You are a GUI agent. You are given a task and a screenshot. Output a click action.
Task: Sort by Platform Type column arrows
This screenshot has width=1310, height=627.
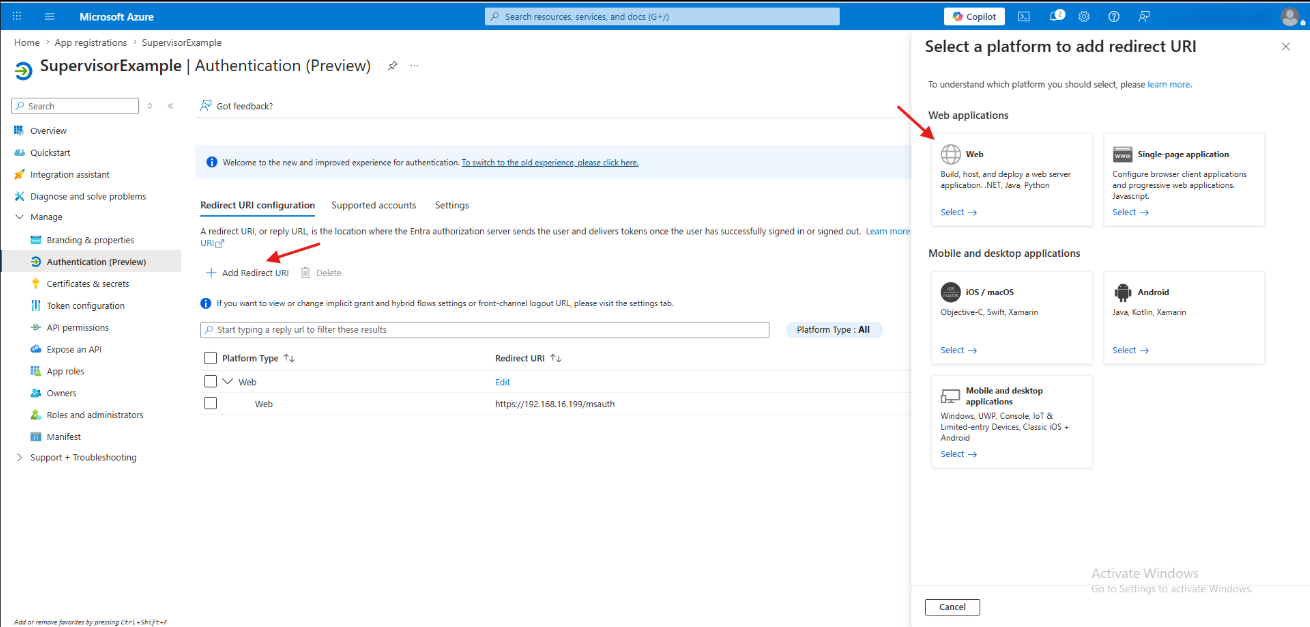click(289, 358)
